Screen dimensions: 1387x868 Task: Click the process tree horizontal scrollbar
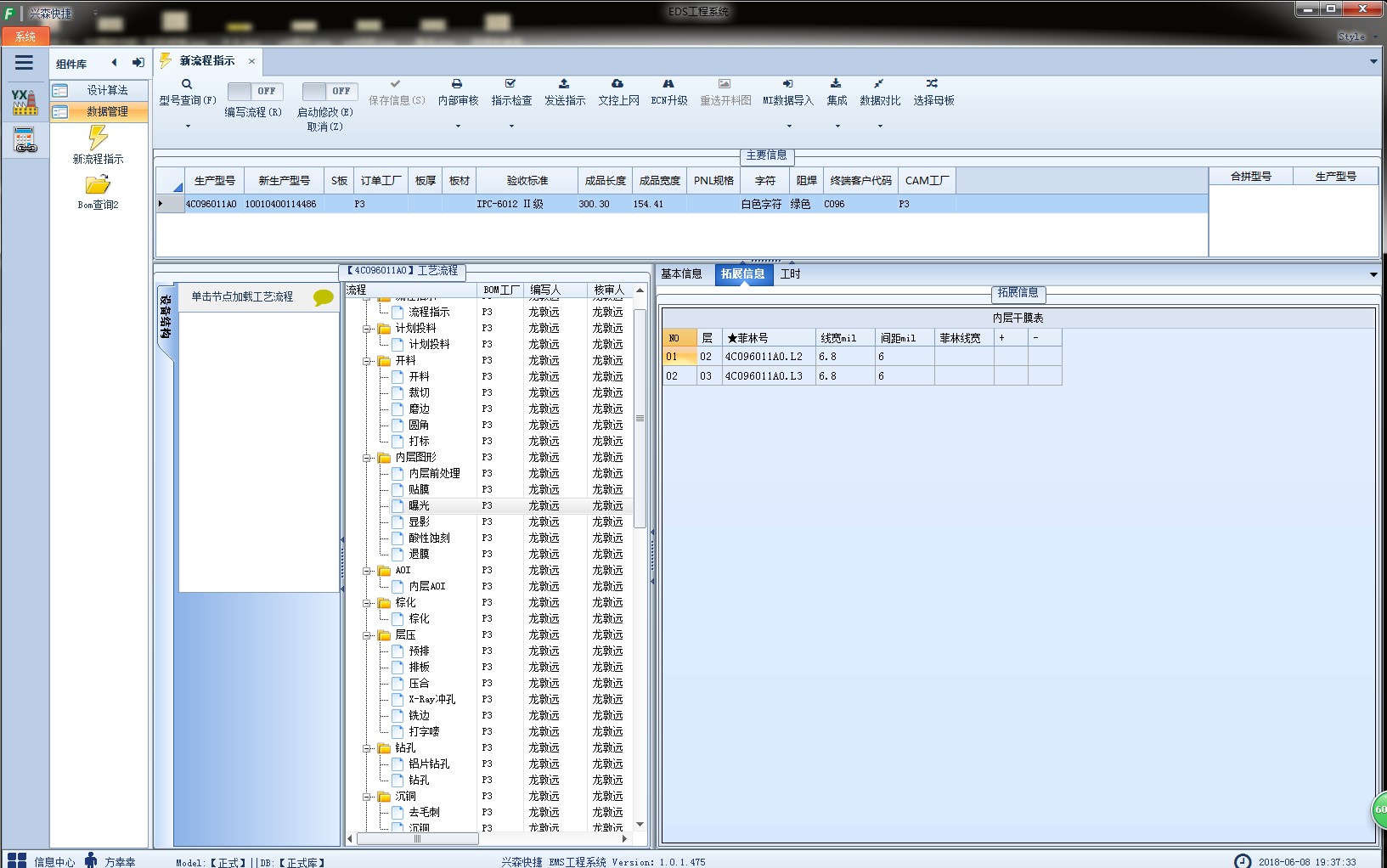coord(417,838)
